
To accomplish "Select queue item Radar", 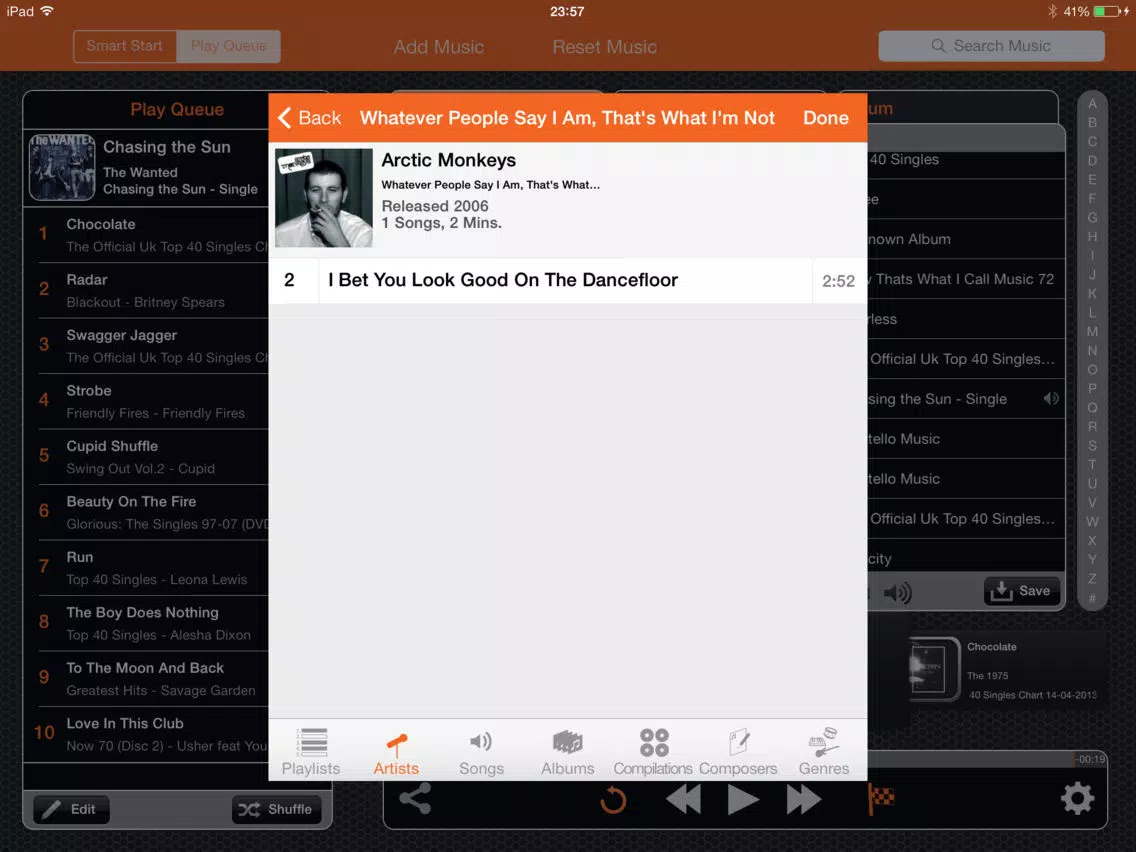I will [x=146, y=291].
